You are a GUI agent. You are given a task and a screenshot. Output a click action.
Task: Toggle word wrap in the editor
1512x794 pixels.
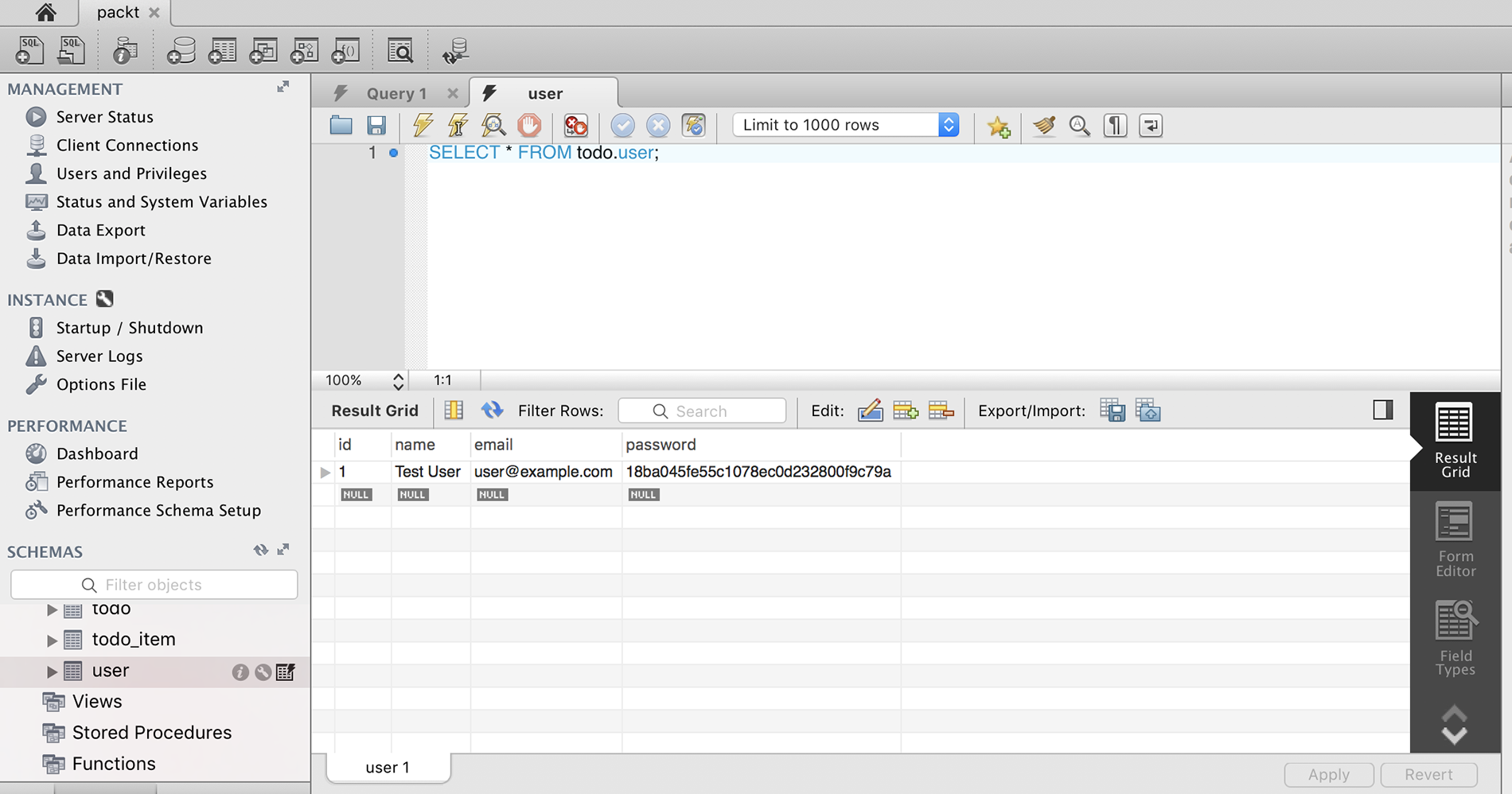pyautogui.click(x=1151, y=125)
